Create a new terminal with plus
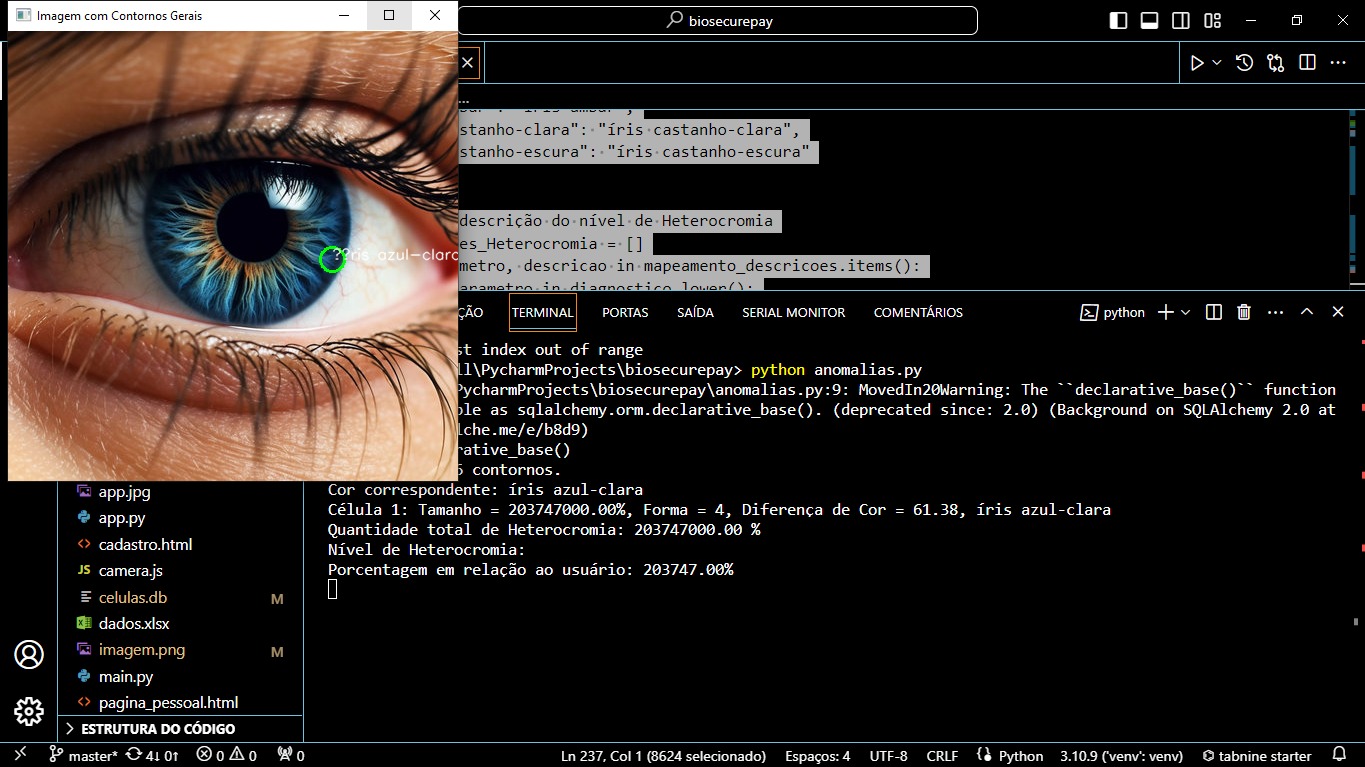Screen dimensions: 1365x767 (x=1165, y=312)
